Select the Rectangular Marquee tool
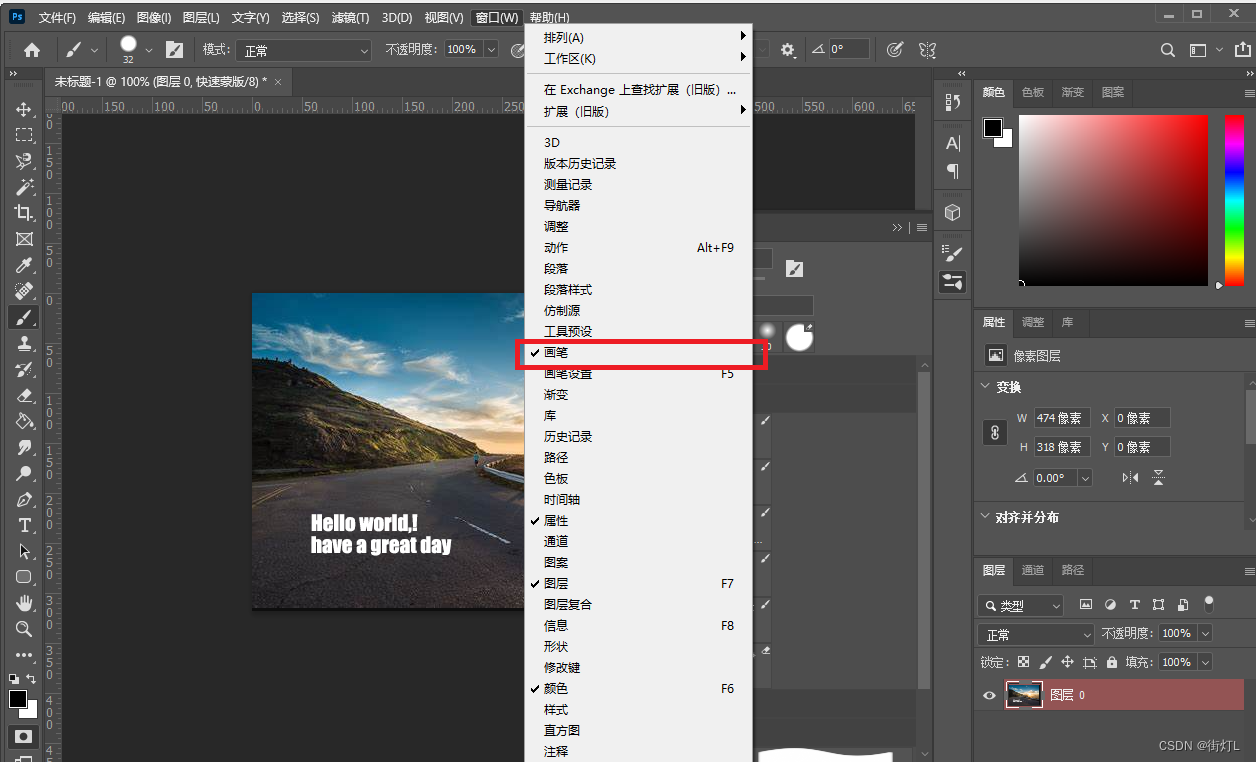Viewport: 1256px width, 762px height. 24,135
